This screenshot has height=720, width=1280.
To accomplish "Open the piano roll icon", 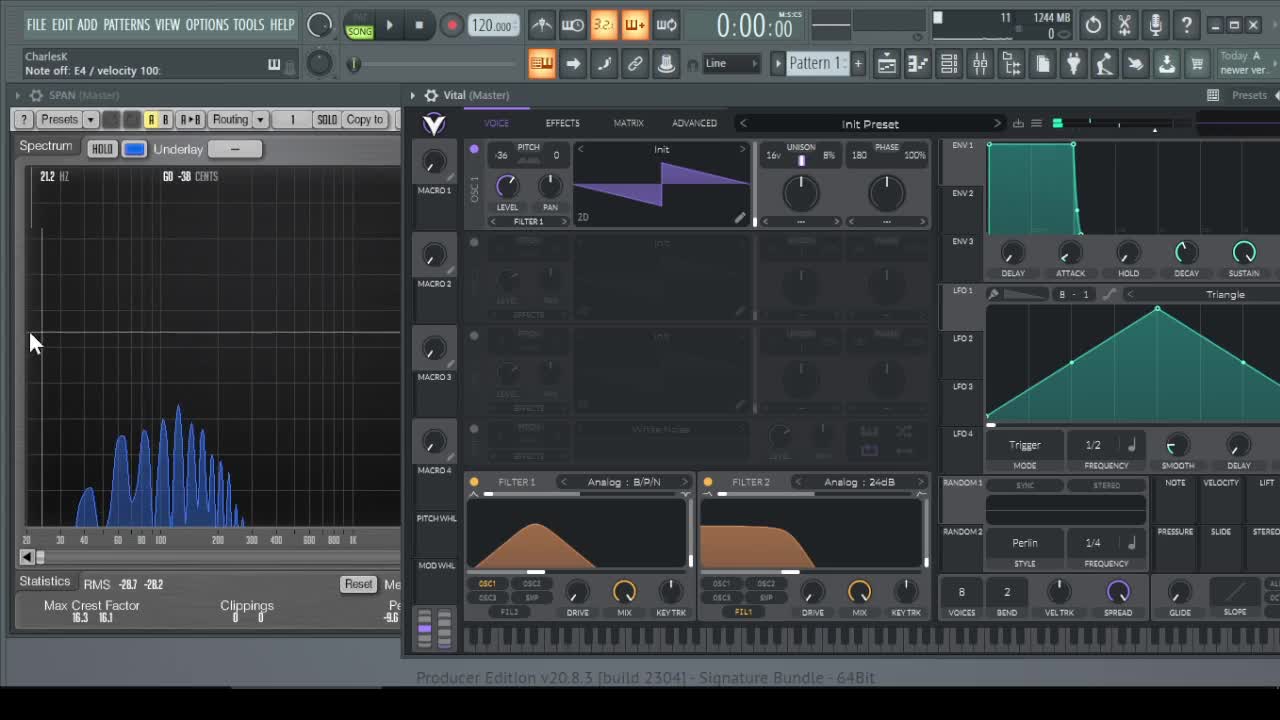I will pyautogui.click(x=917, y=64).
